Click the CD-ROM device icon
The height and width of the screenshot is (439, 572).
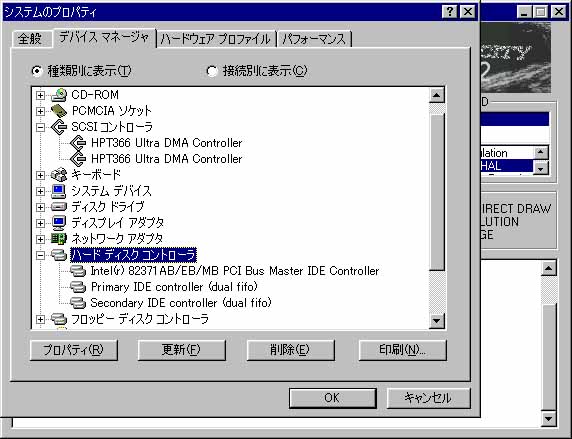[x=59, y=95]
